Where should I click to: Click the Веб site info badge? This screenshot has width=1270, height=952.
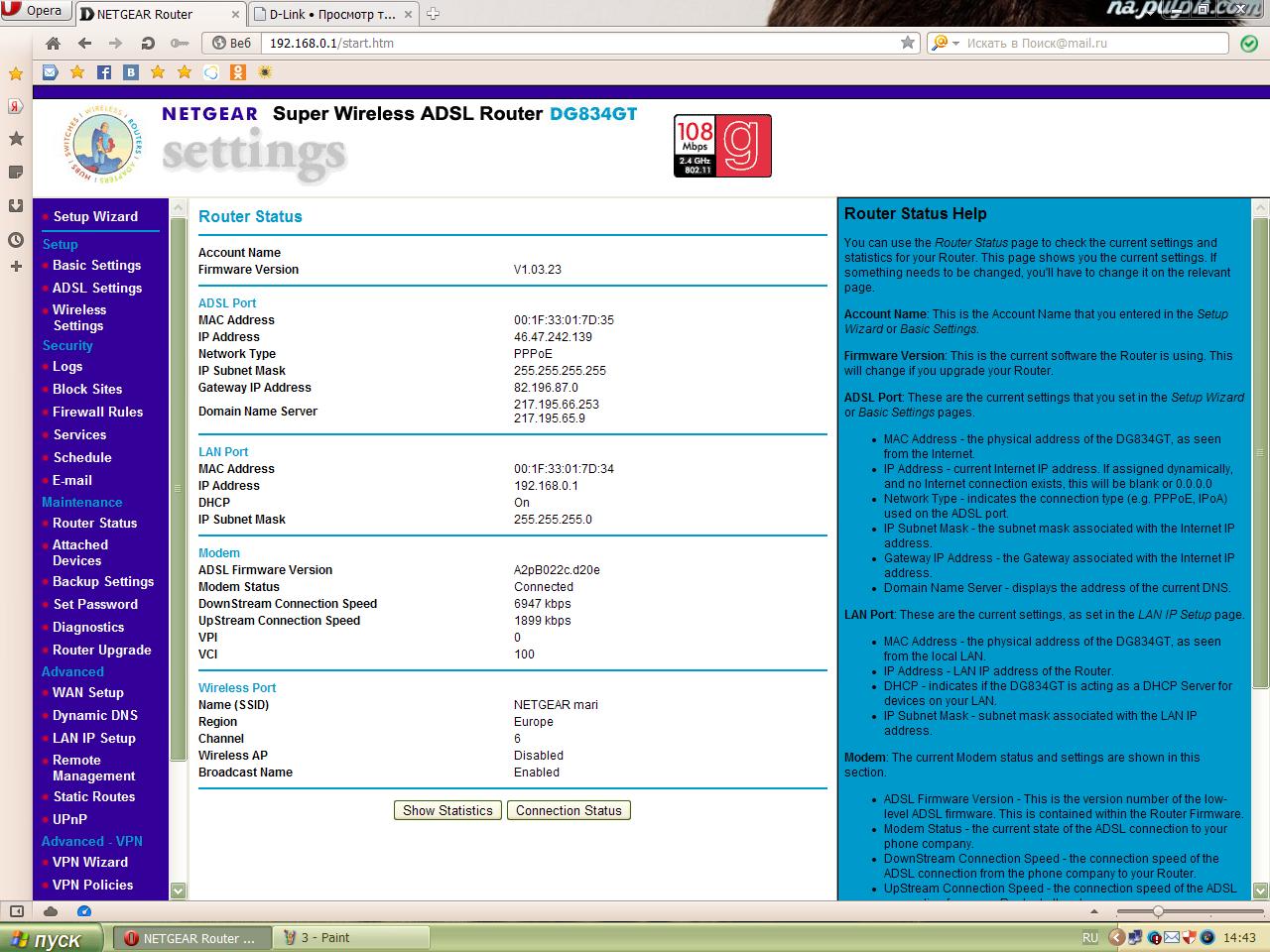point(231,44)
